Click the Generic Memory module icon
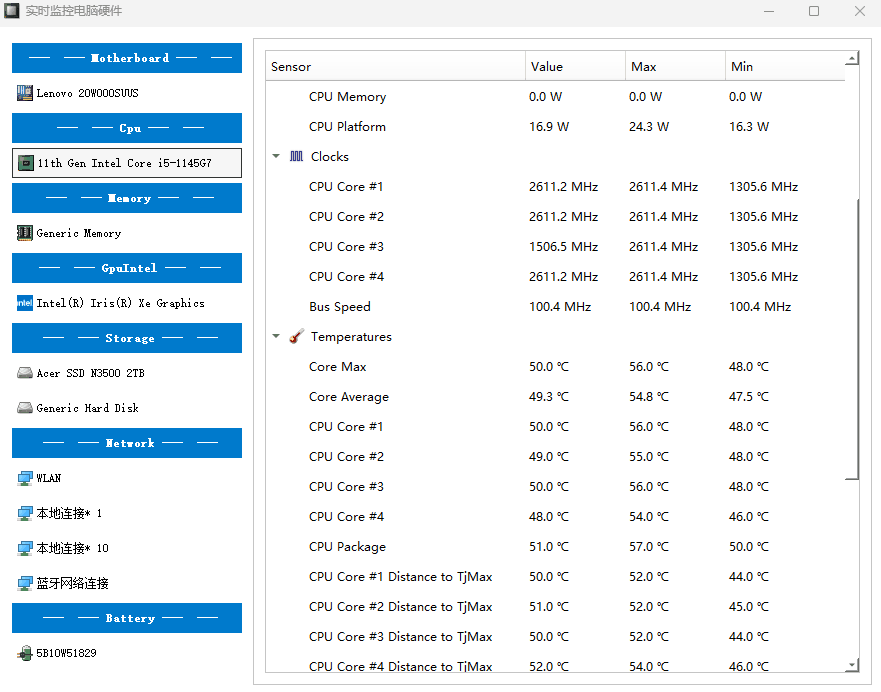The image size is (881, 692). [25, 233]
